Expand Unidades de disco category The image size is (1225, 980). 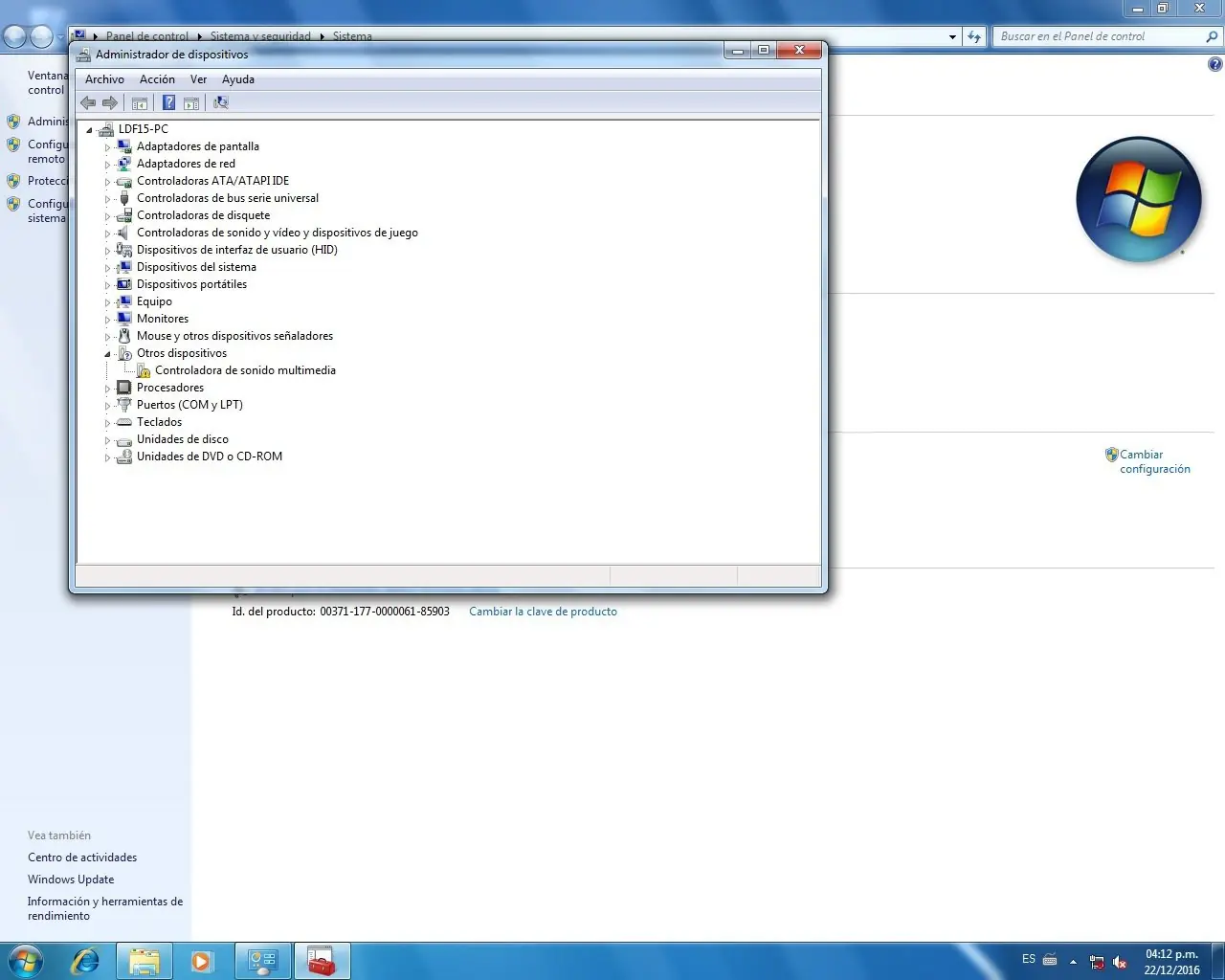[109, 439]
